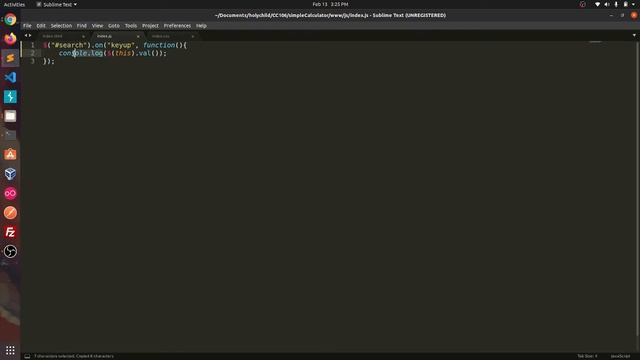The height and width of the screenshot is (360, 640).
Task: Open Visual Studio Code from dock
Action: (10, 77)
